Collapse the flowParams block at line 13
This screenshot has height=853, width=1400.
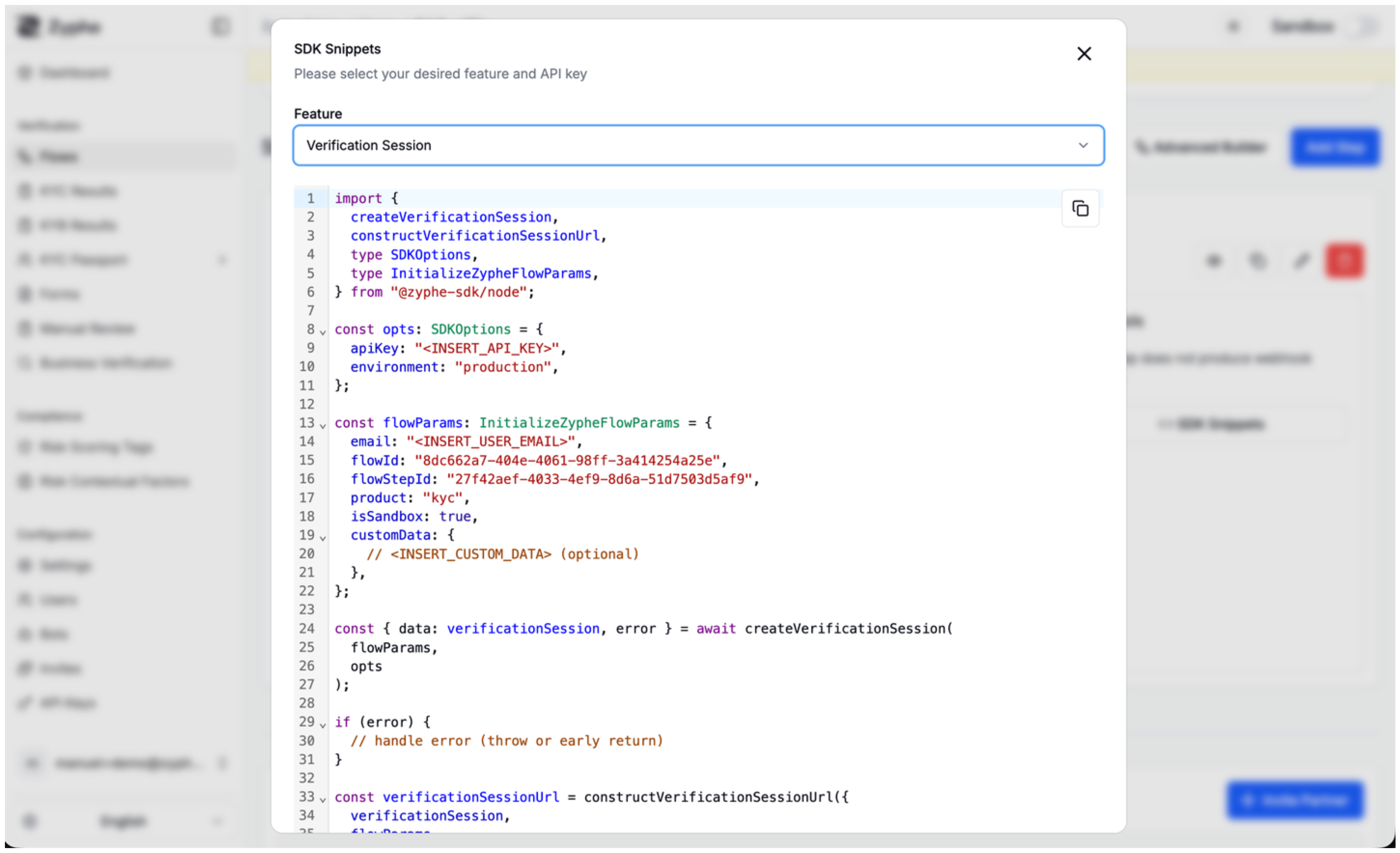(322, 426)
